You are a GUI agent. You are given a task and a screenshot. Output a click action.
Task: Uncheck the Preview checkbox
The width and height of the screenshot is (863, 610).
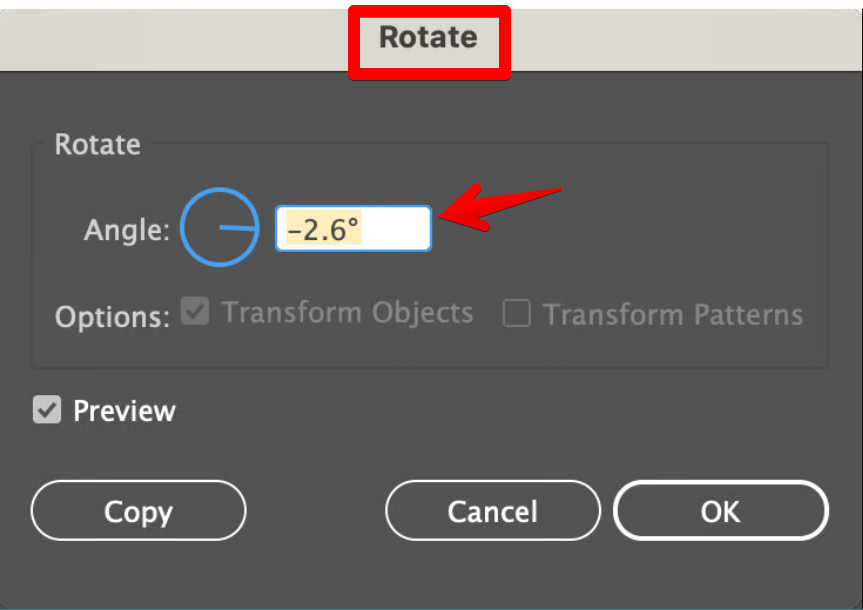click(x=47, y=410)
